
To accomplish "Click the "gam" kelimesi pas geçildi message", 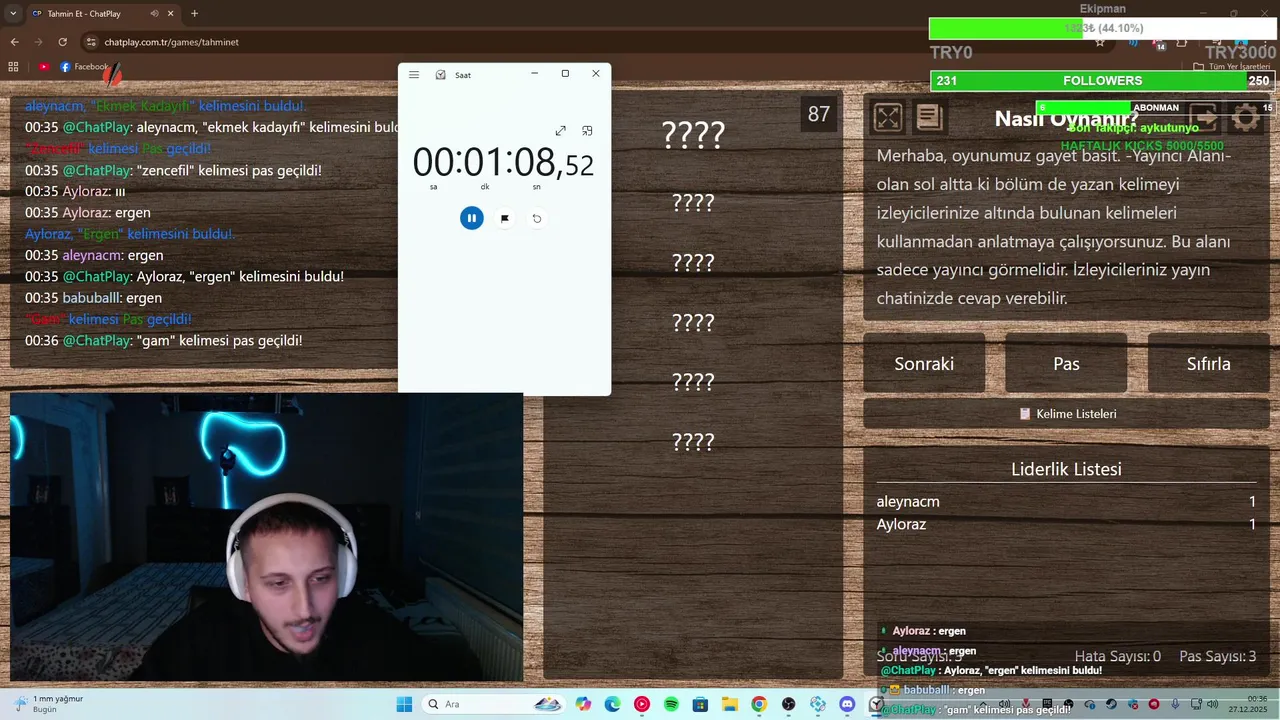I will click(163, 341).
